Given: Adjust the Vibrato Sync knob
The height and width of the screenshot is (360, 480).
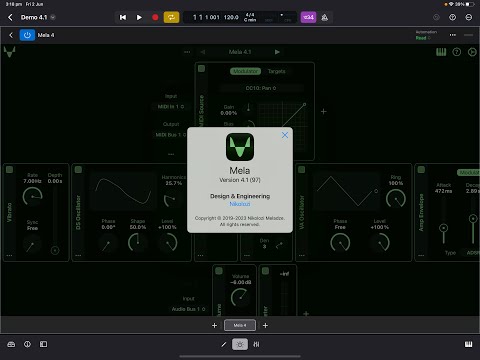Looking at the screenshot, I should (32, 244).
